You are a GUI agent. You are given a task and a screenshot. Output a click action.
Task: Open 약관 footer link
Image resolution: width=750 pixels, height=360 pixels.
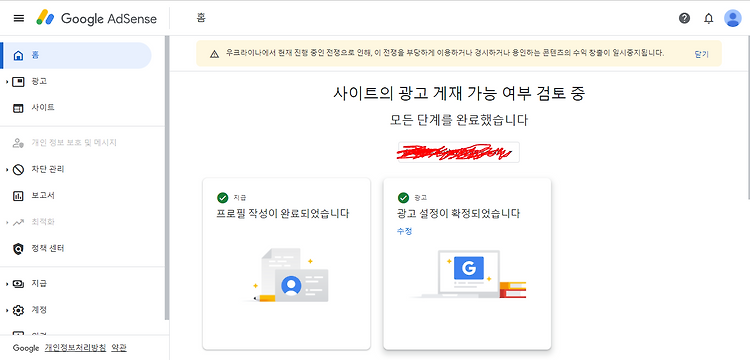tap(119, 348)
